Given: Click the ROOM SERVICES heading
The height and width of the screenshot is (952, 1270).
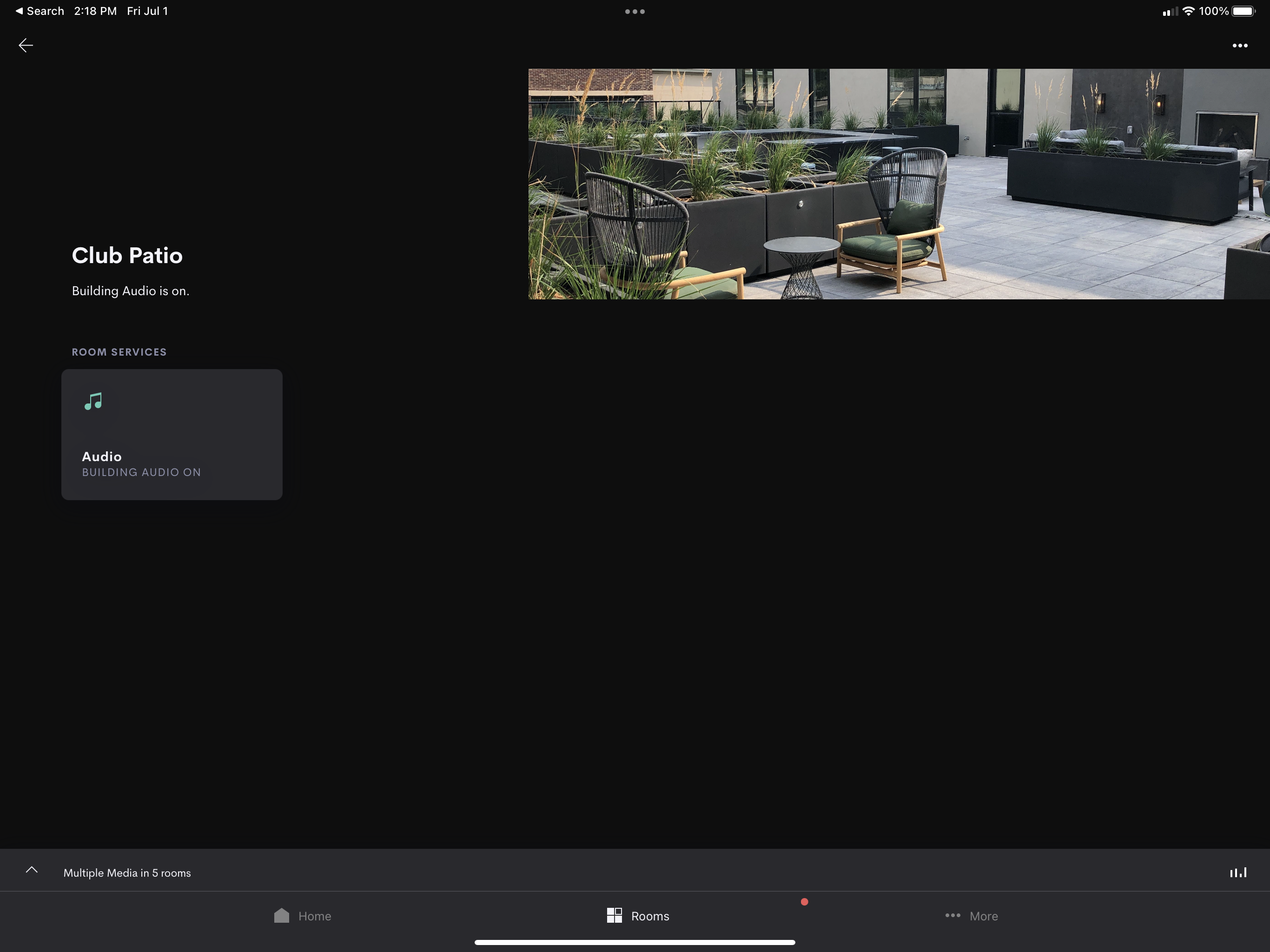Looking at the screenshot, I should point(119,352).
